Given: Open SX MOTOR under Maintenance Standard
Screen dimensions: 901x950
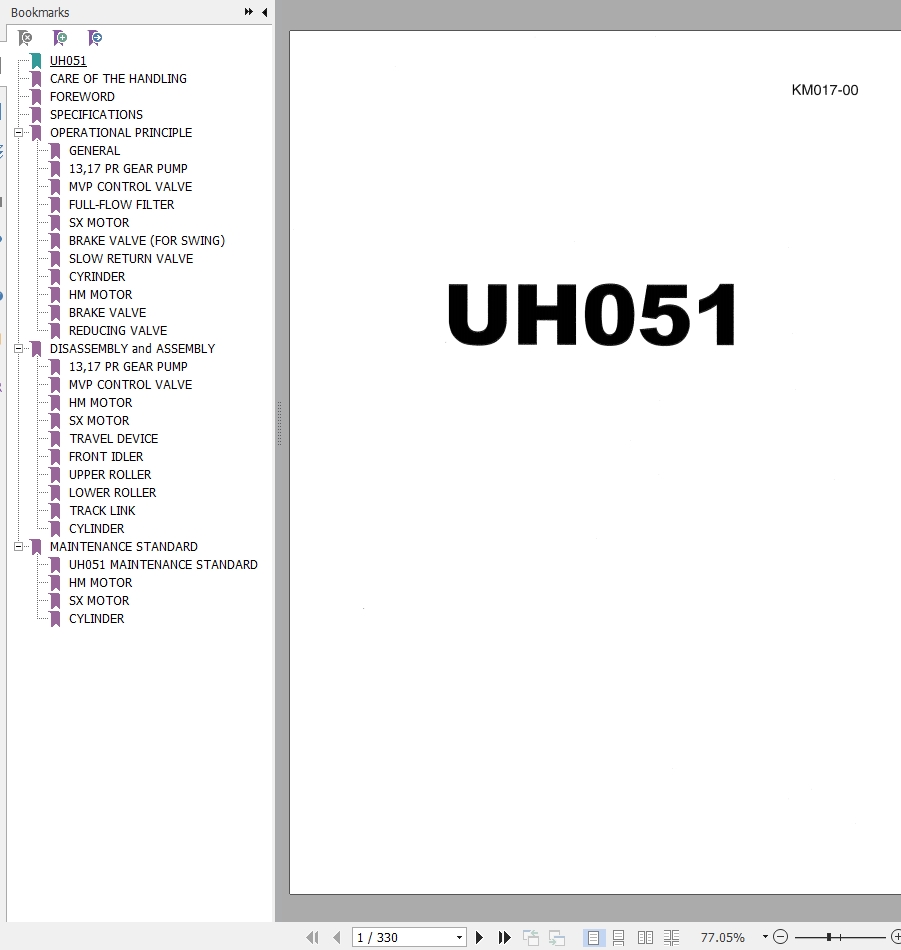Looking at the screenshot, I should tap(99, 600).
